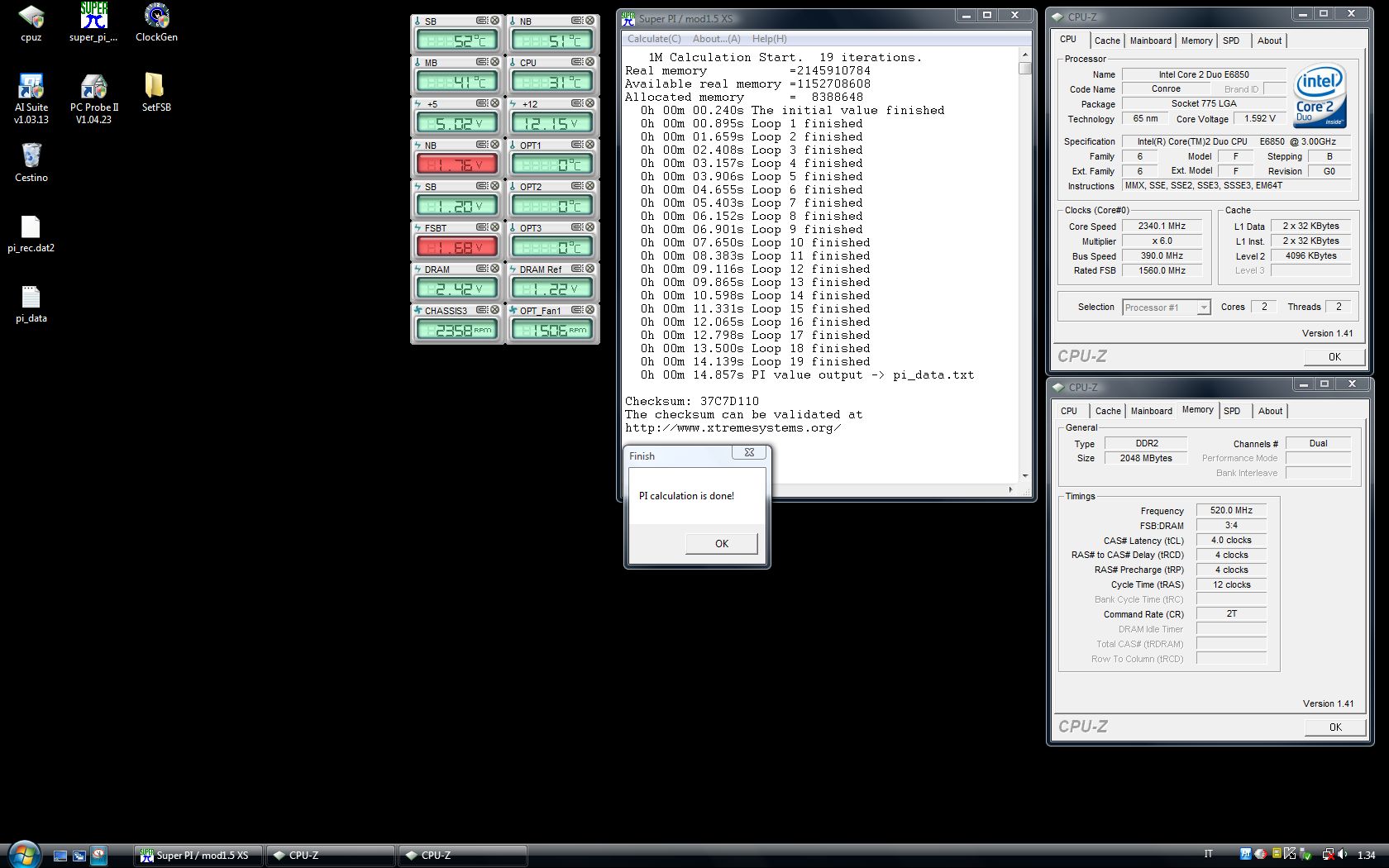
Task: Click the settings icon on CPU temperature widget
Action: tap(578, 62)
